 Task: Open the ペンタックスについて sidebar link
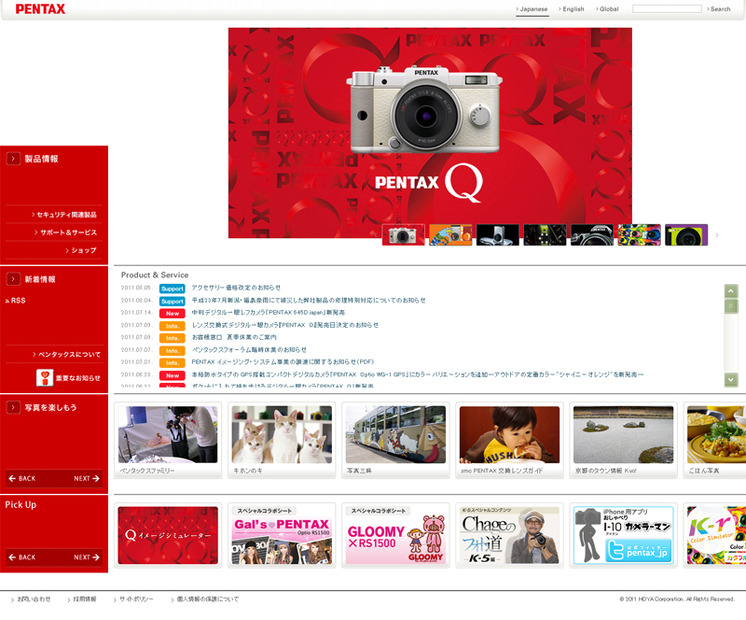pyautogui.click(x=67, y=354)
